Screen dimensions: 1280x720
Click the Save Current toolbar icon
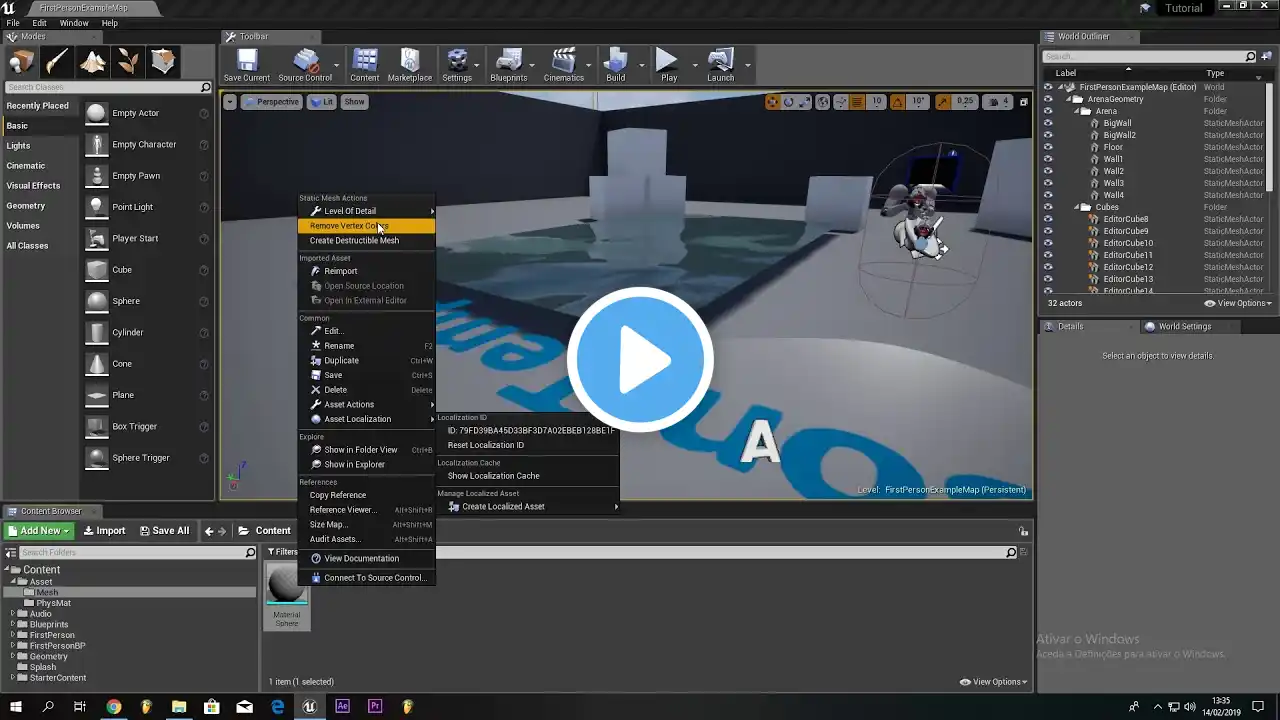click(246, 65)
